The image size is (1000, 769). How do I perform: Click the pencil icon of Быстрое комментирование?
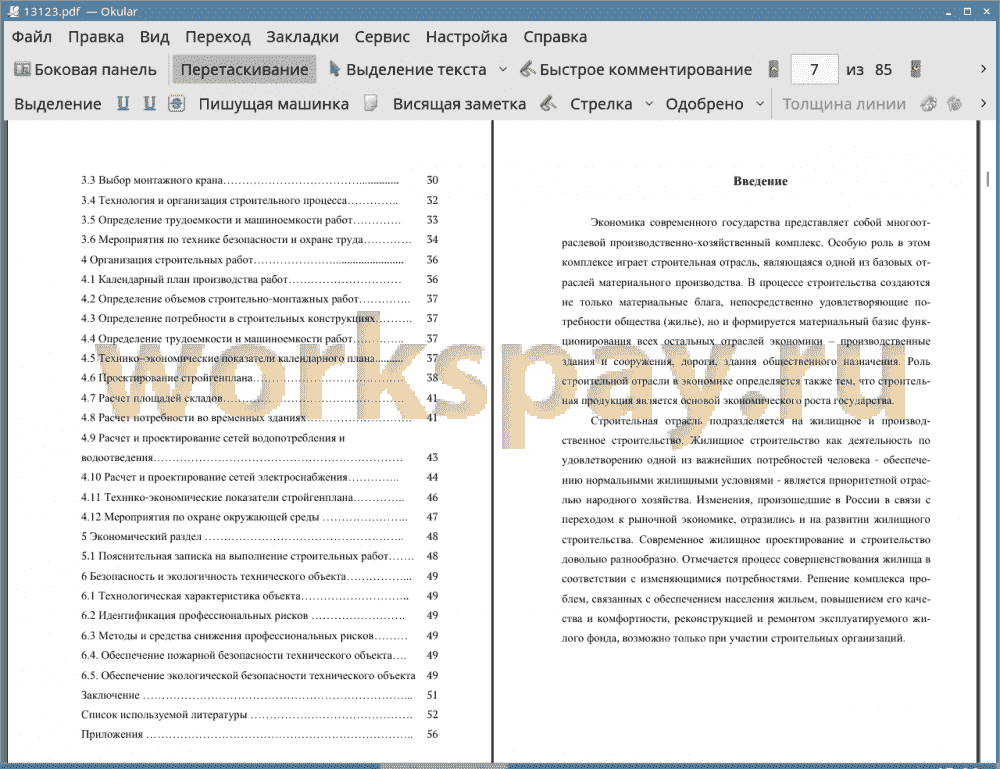coord(527,69)
